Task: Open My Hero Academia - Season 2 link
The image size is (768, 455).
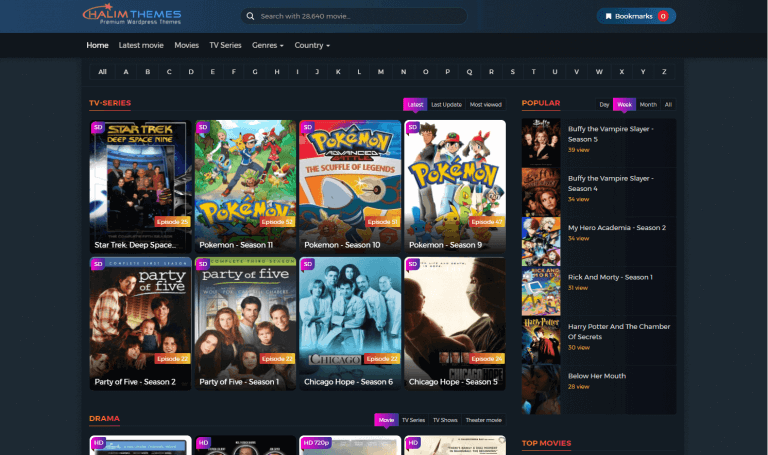Action: point(617,228)
